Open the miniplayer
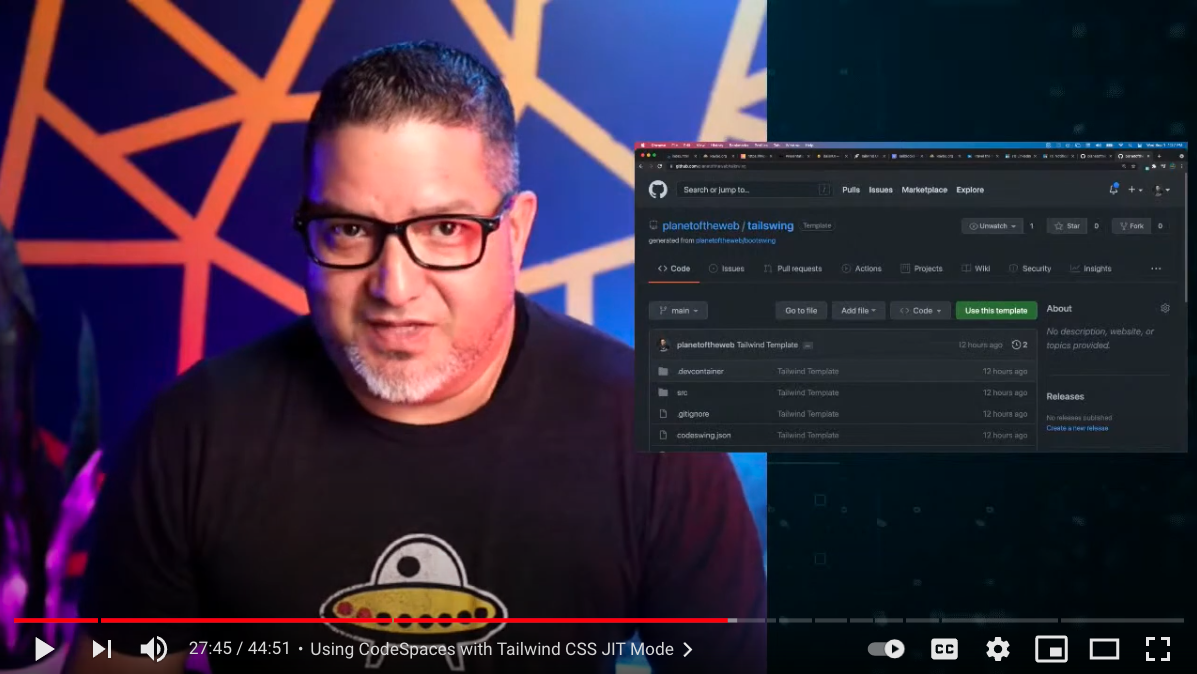This screenshot has width=1197, height=674. tap(1051, 649)
